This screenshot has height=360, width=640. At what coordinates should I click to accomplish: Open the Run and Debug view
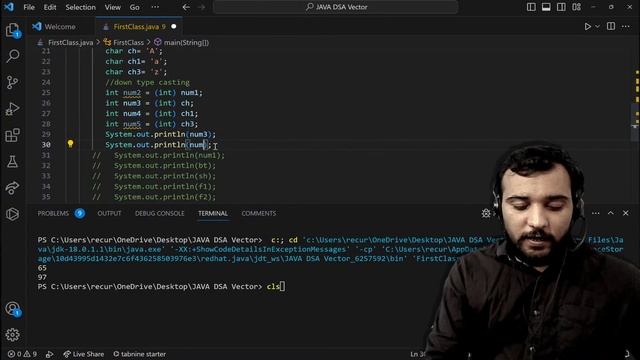point(13,109)
